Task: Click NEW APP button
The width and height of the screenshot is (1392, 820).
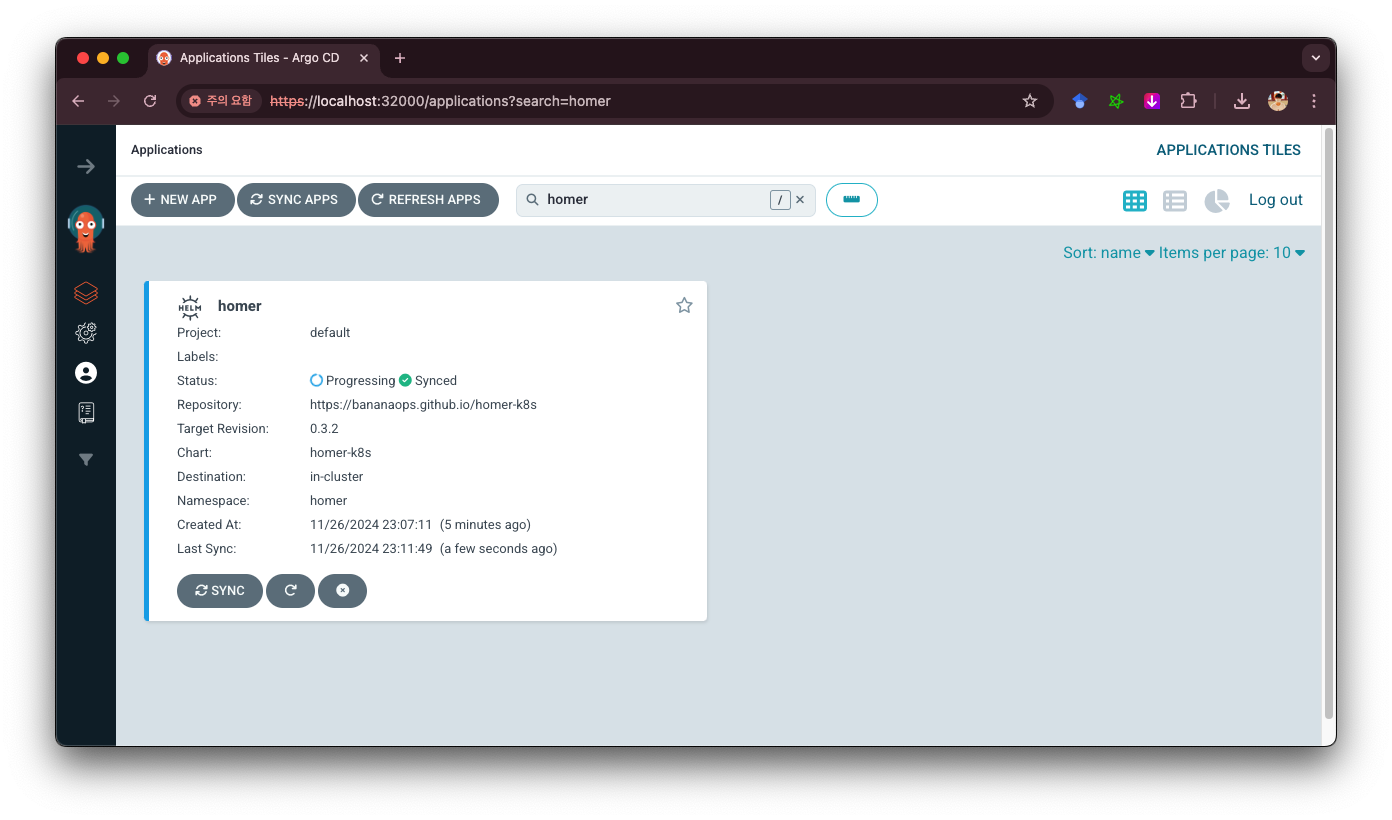Action: pos(182,200)
